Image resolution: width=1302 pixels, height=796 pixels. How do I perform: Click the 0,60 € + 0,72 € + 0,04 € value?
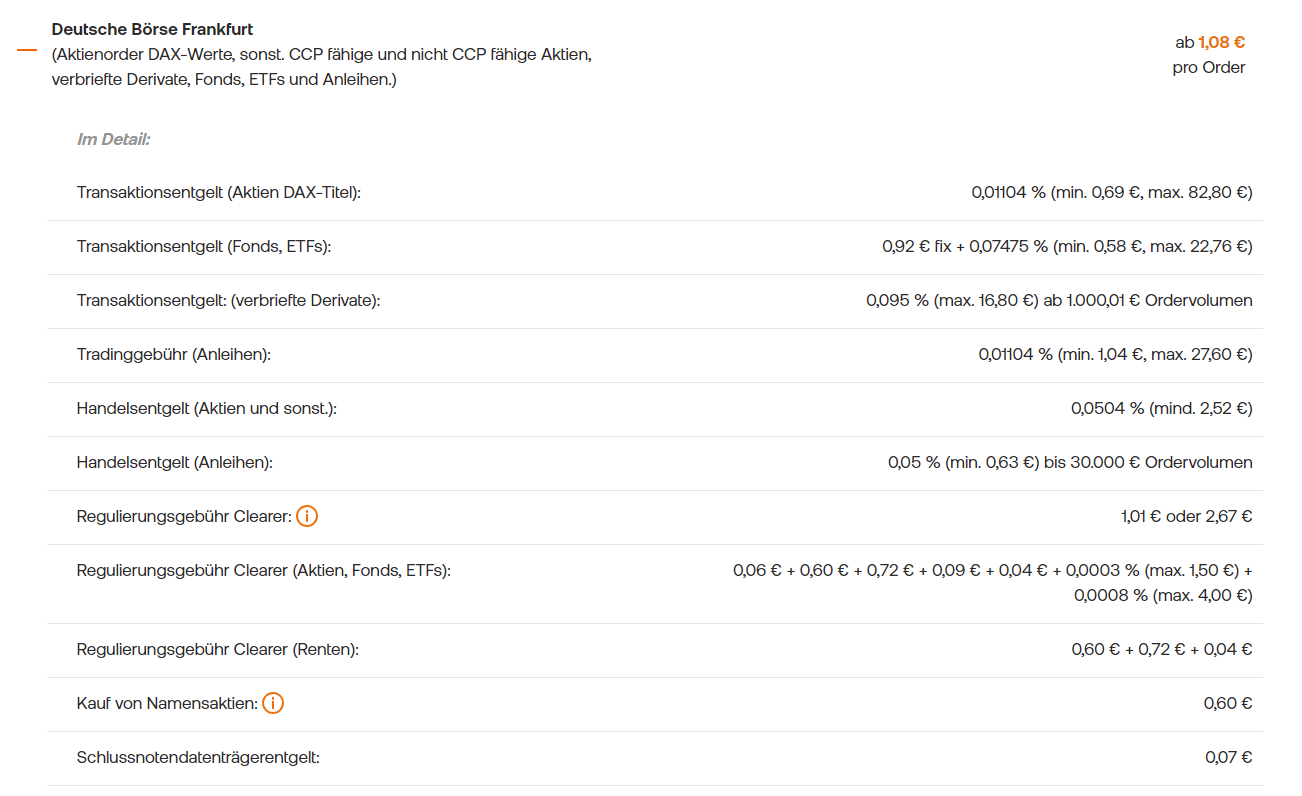[x=1161, y=649]
